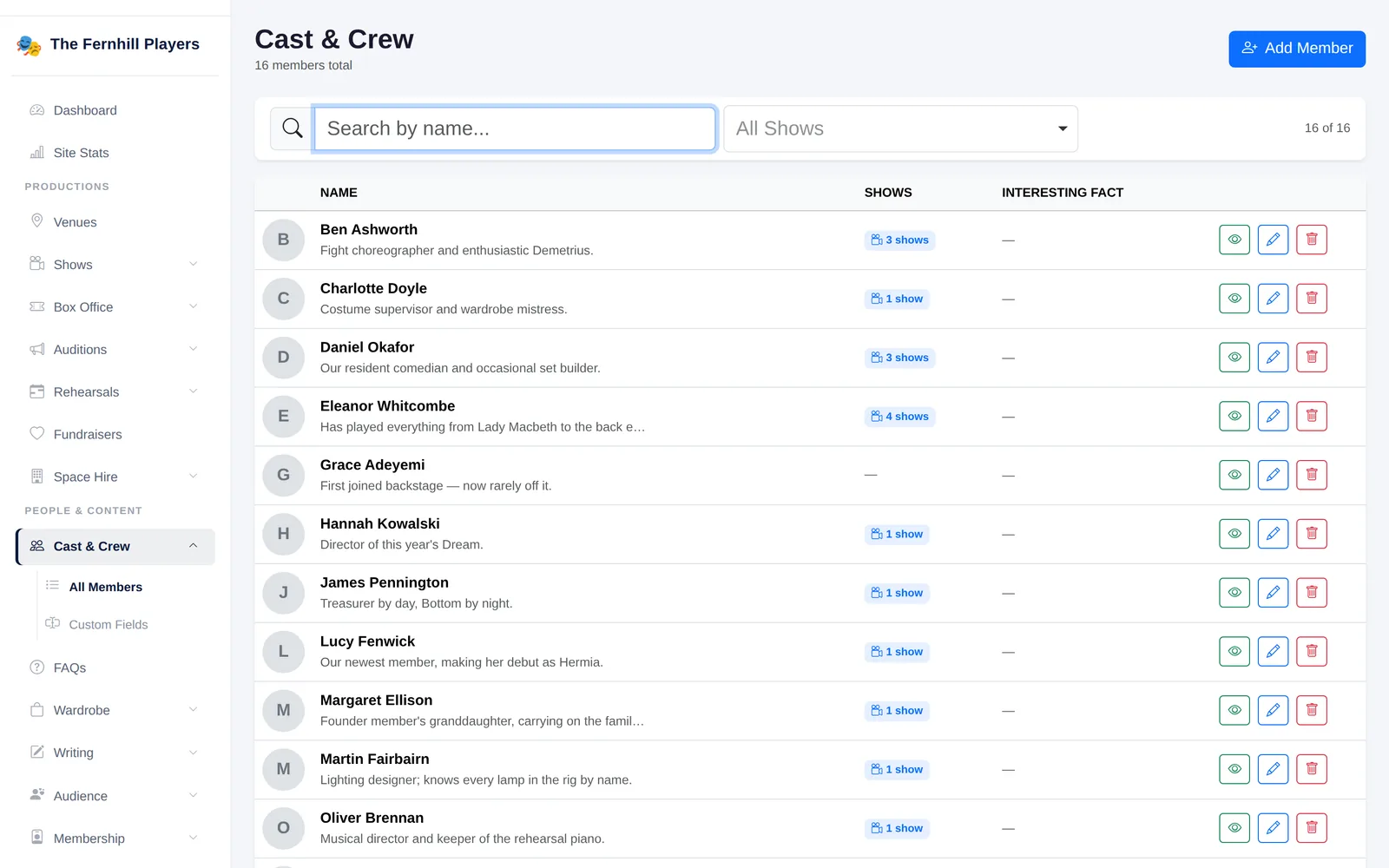1389x868 pixels.
Task: View Eleanor Whitcombe via the eye icon
Action: 1234,417
